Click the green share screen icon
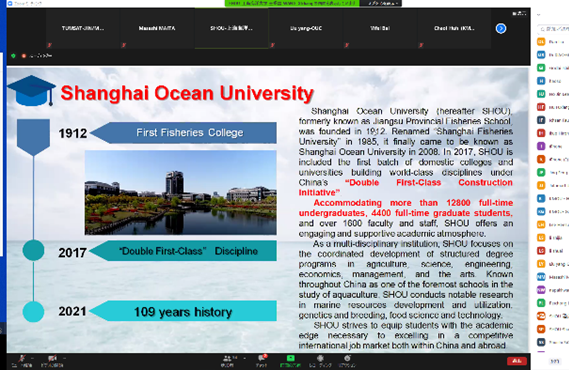The image size is (569, 370). click(x=290, y=358)
